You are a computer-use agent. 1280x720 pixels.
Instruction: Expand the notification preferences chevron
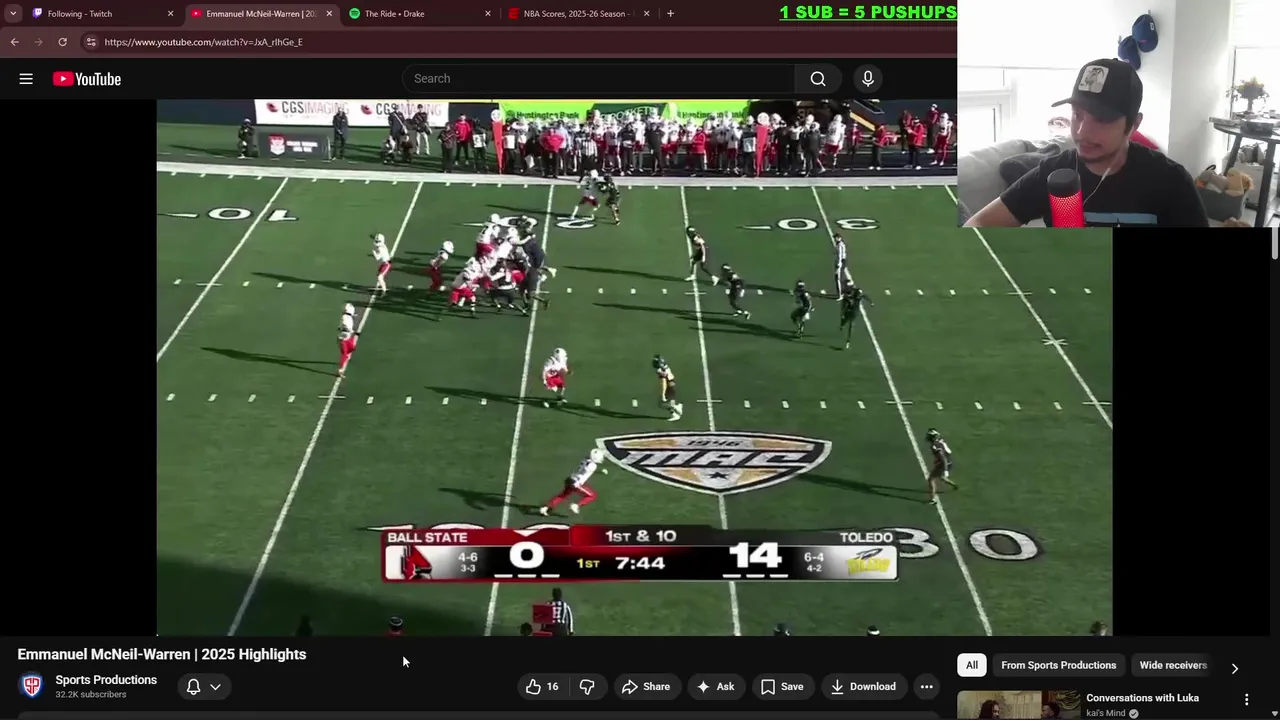215,687
